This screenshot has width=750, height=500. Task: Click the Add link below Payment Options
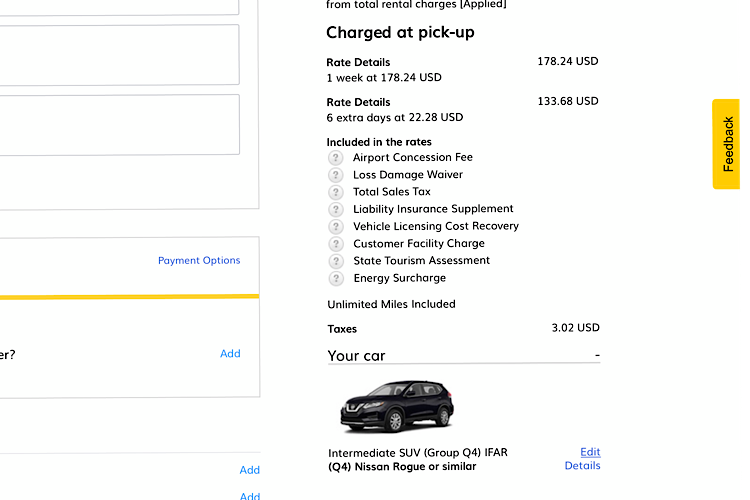tap(230, 354)
